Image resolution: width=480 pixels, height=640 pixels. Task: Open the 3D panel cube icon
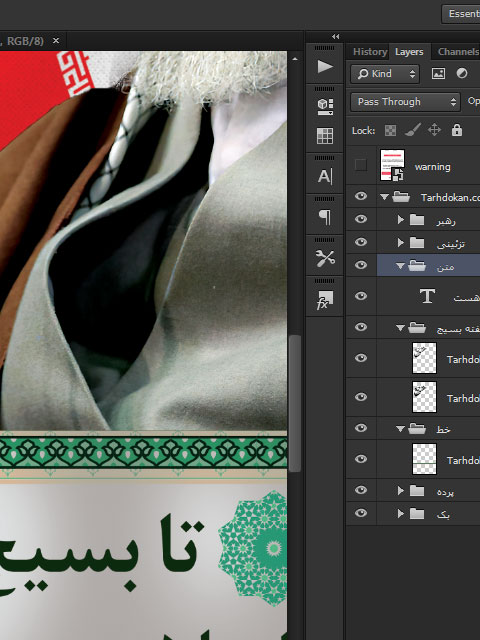point(325,107)
